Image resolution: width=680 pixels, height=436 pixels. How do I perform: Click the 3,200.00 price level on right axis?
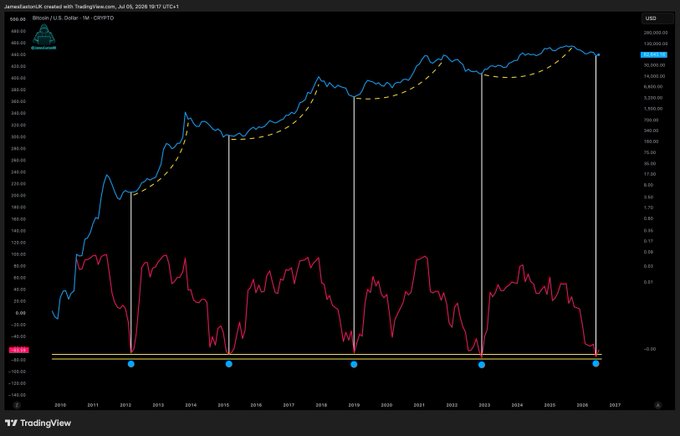point(653,98)
